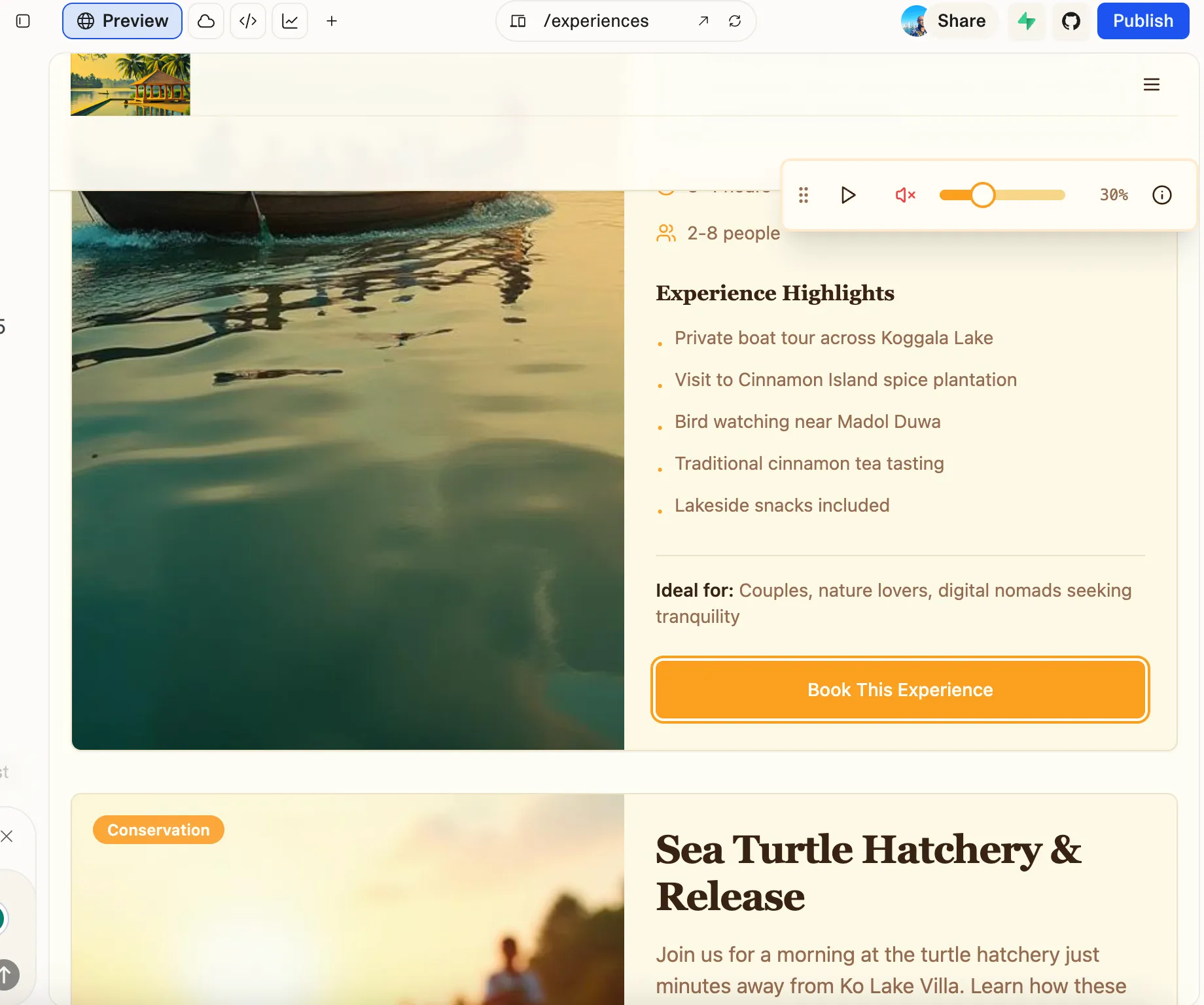Open the analytics chart icon
The image size is (1204, 1005).
[290, 21]
